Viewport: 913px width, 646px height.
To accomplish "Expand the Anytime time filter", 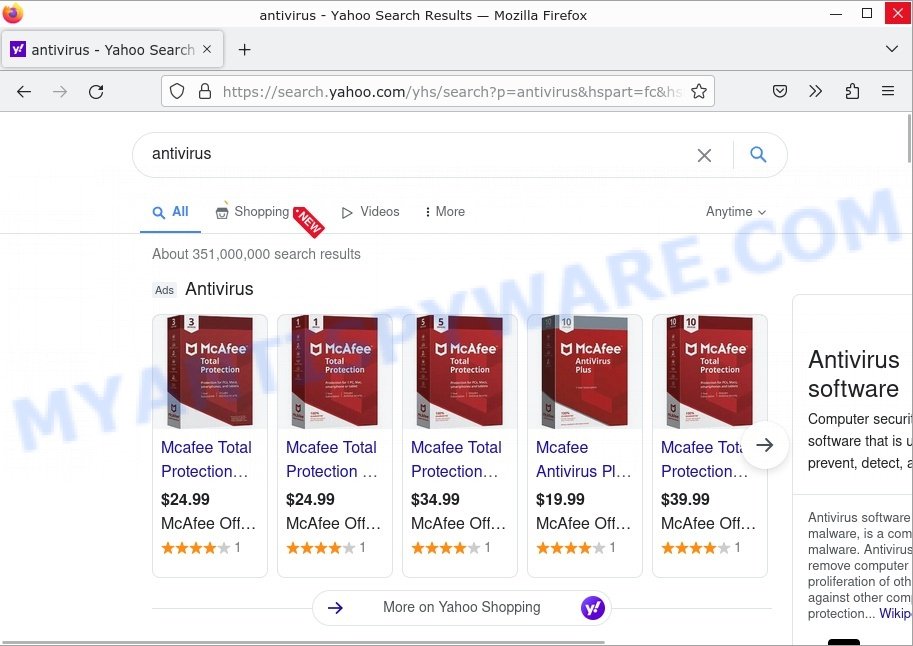I will coord(736,212).
